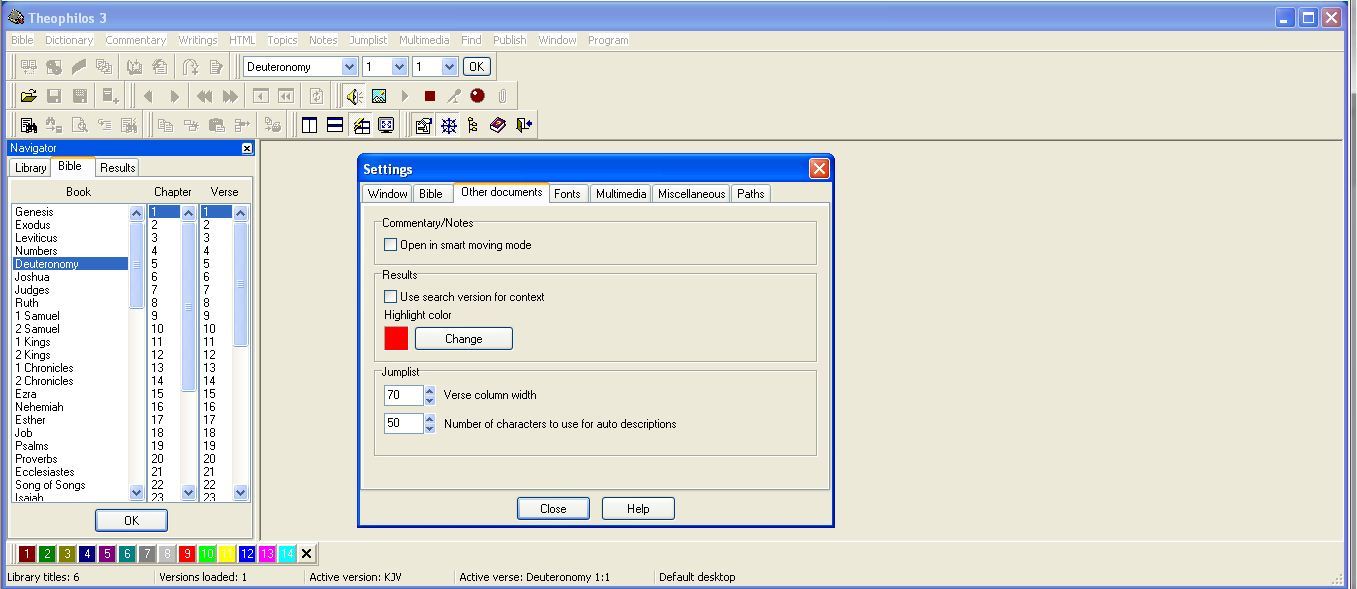Close the Settings dialog with Close button
The width and height of the screenshot is (1357, 589).
[x=553, y=508]
